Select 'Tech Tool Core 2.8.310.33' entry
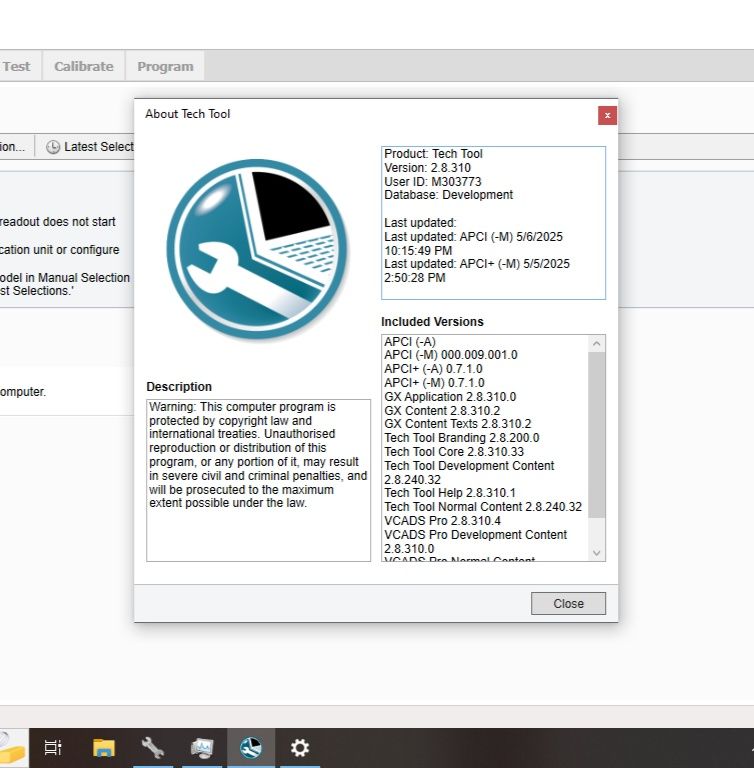Viewport: 754px width, 768px height. [x=454, y=452]
